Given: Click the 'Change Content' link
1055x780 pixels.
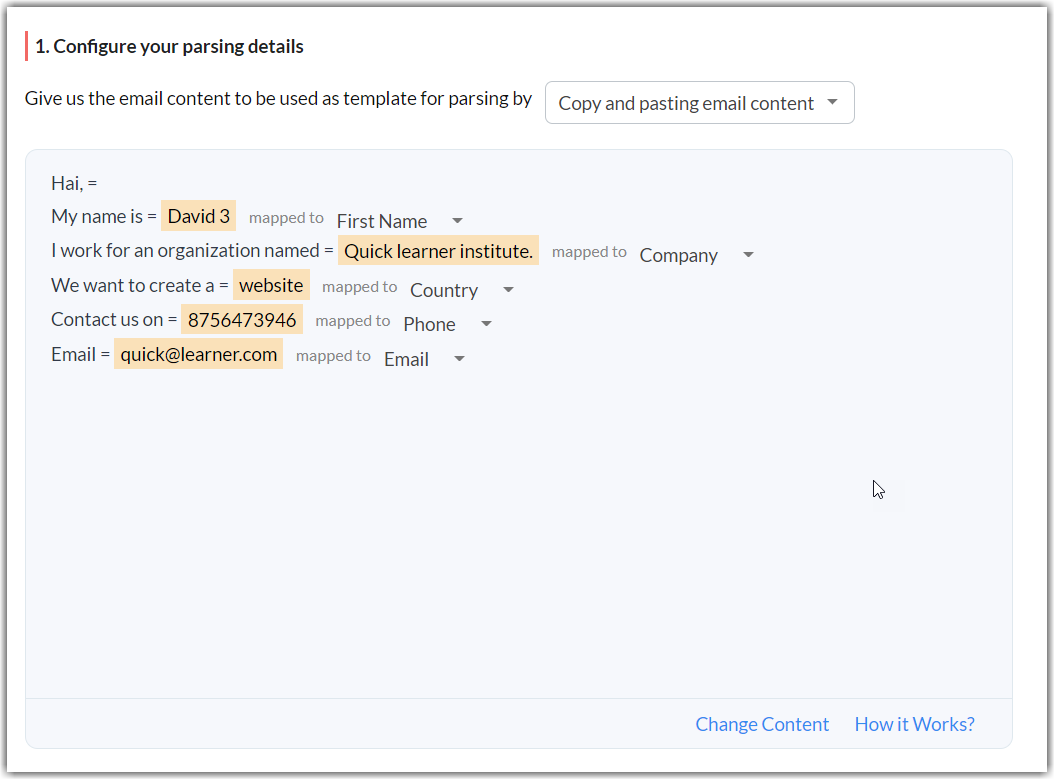Looking at the screenshot, I should point(762,724).
